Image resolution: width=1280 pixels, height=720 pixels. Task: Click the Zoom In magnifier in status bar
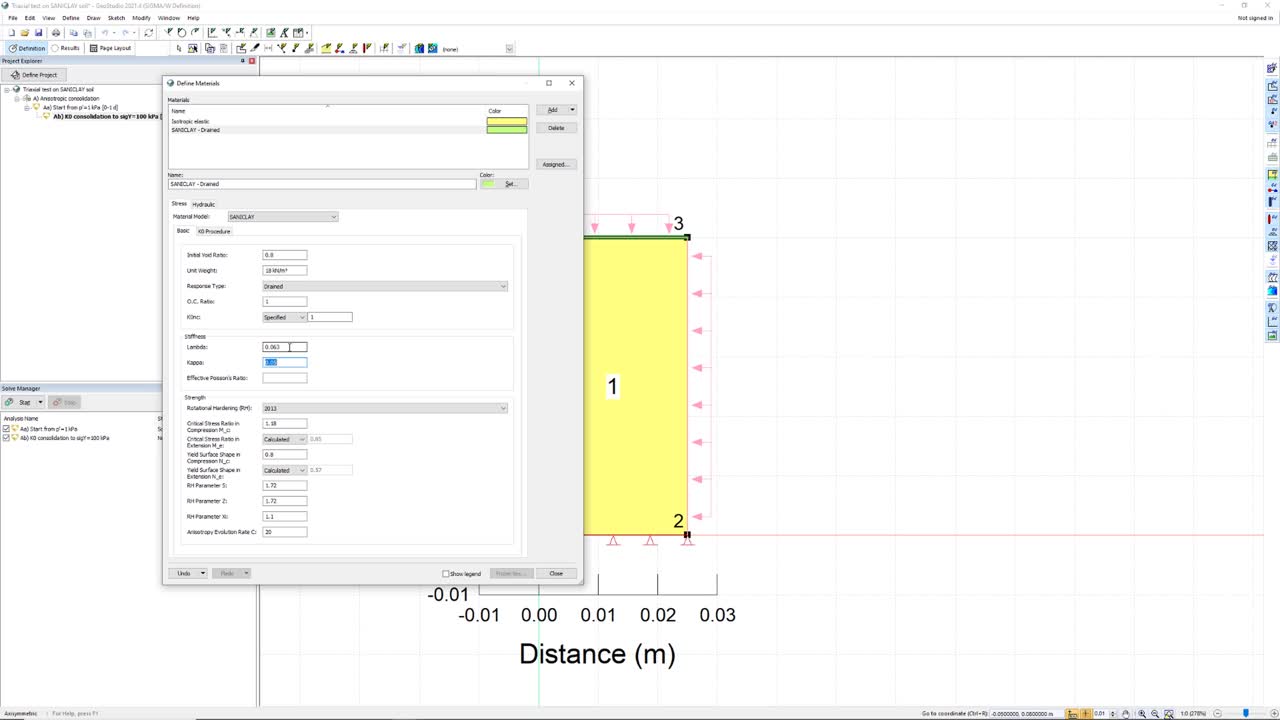pos(1142,713)
